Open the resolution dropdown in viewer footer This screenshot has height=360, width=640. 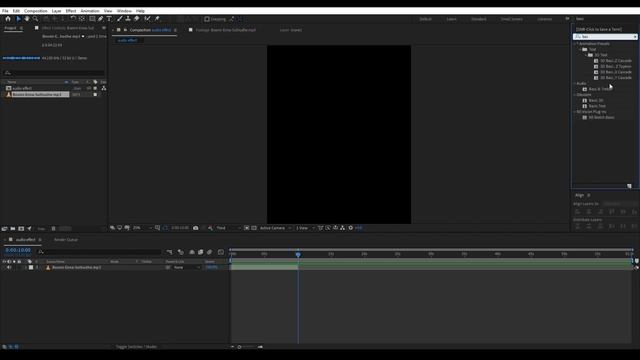coord(228,228)
